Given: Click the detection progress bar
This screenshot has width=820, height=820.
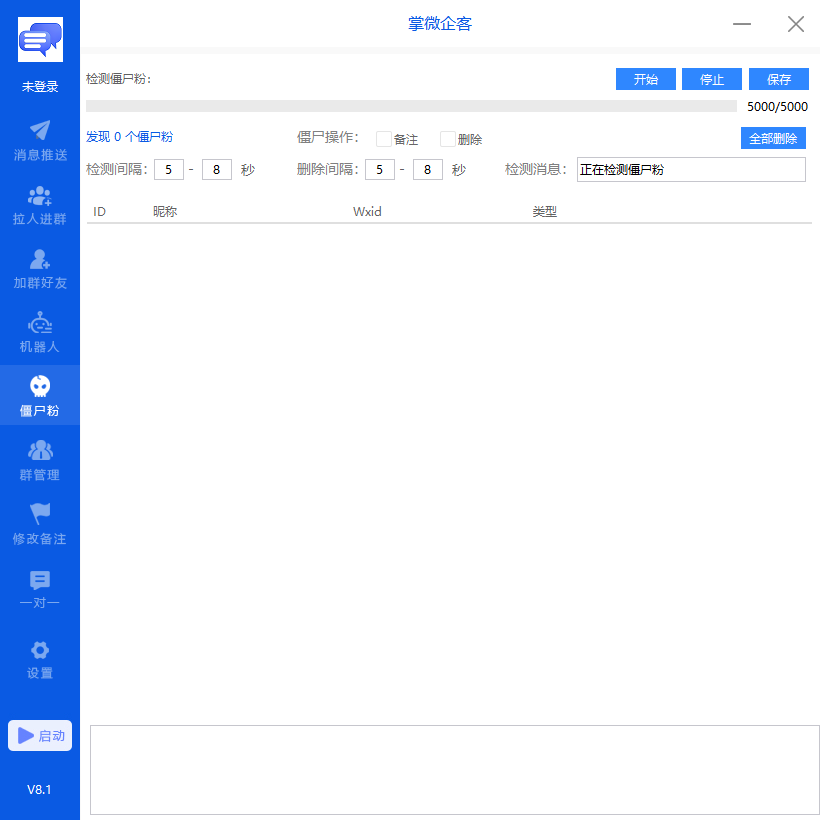Looking at the screenshot, I should 412,106.
